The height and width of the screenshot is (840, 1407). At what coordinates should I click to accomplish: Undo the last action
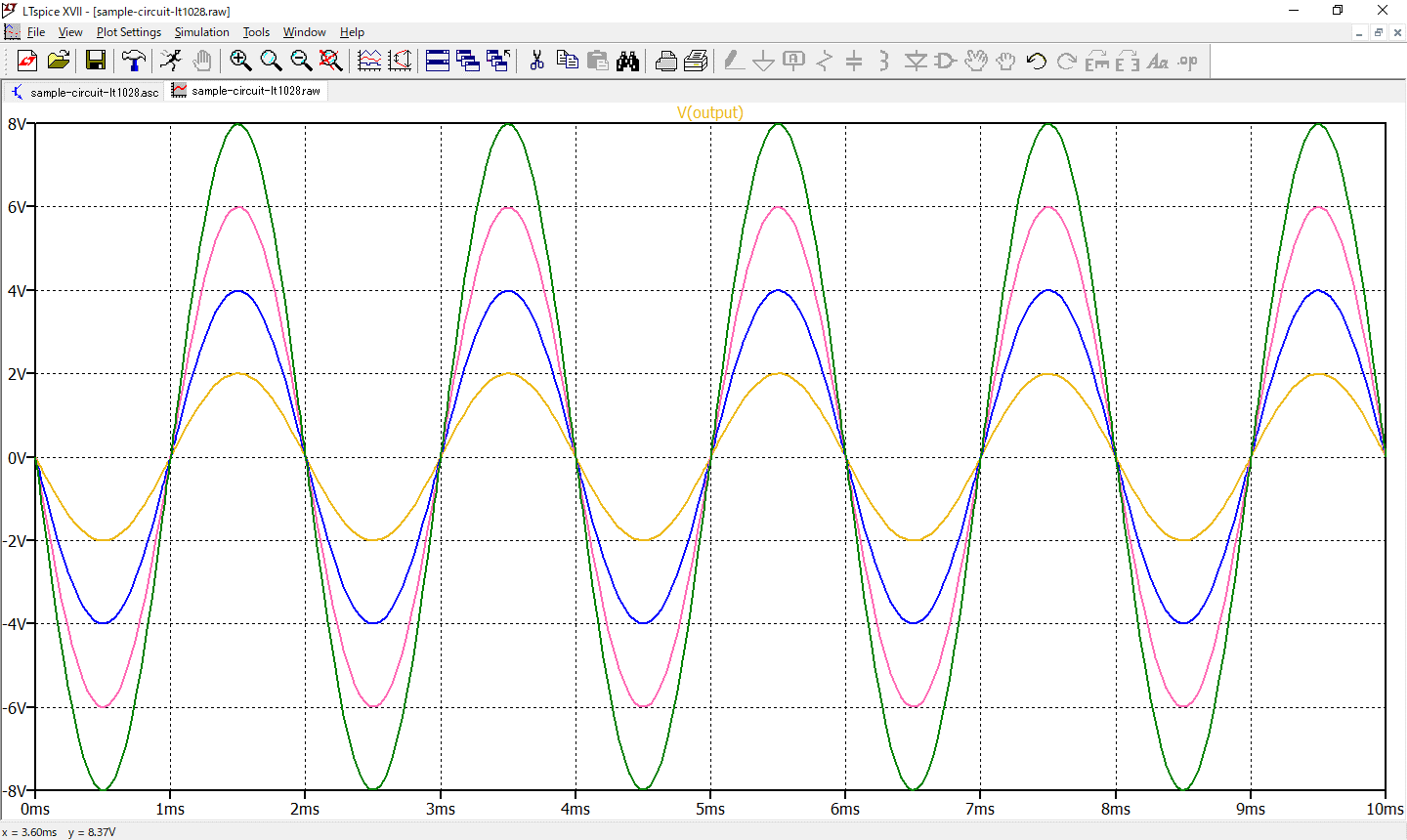pos(1035,61)
